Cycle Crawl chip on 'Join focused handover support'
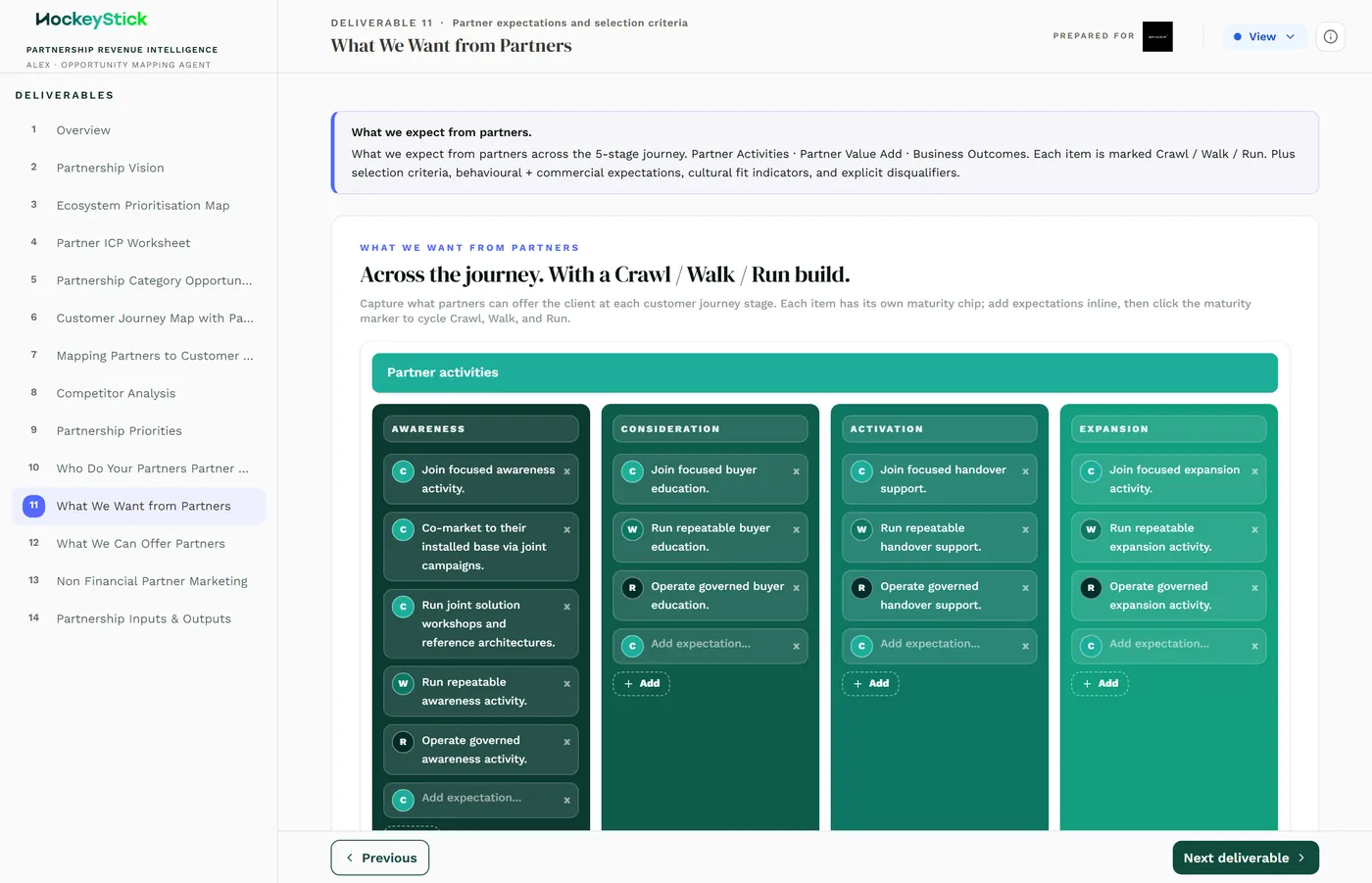This screenshot has width=1372, height=883. click(x=861, y=471)
